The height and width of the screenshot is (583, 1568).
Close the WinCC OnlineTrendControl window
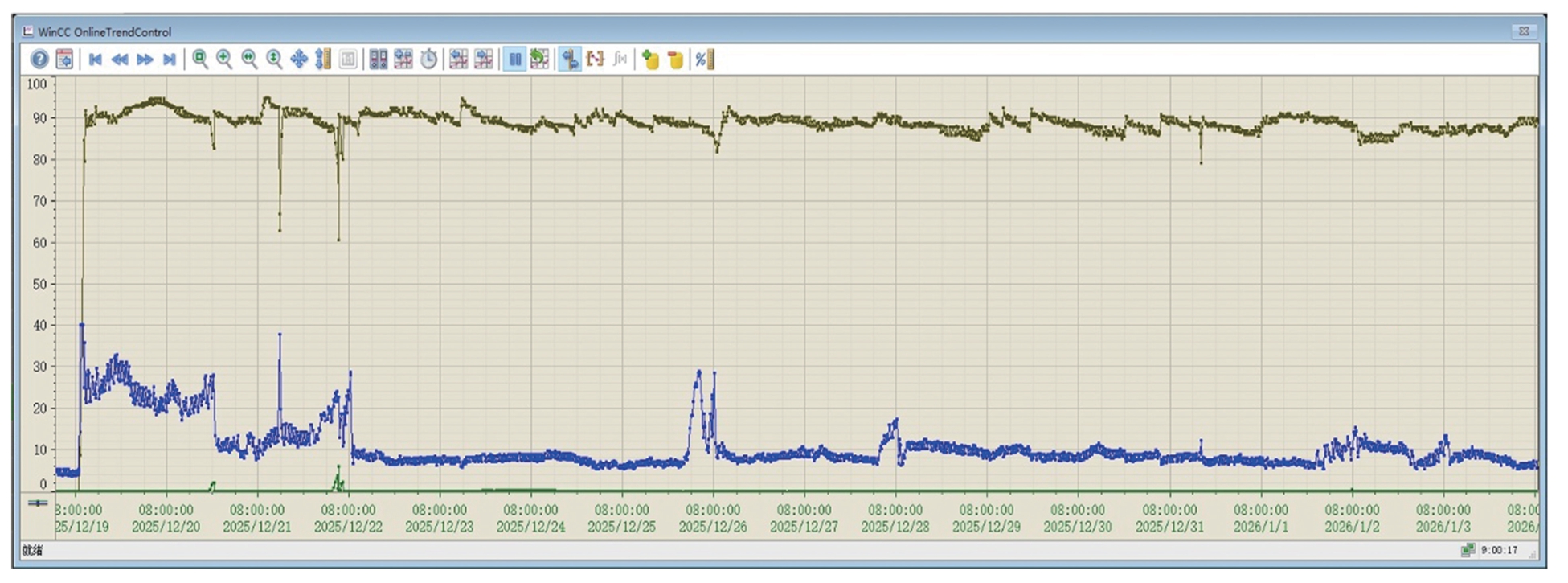point(1524,31)
